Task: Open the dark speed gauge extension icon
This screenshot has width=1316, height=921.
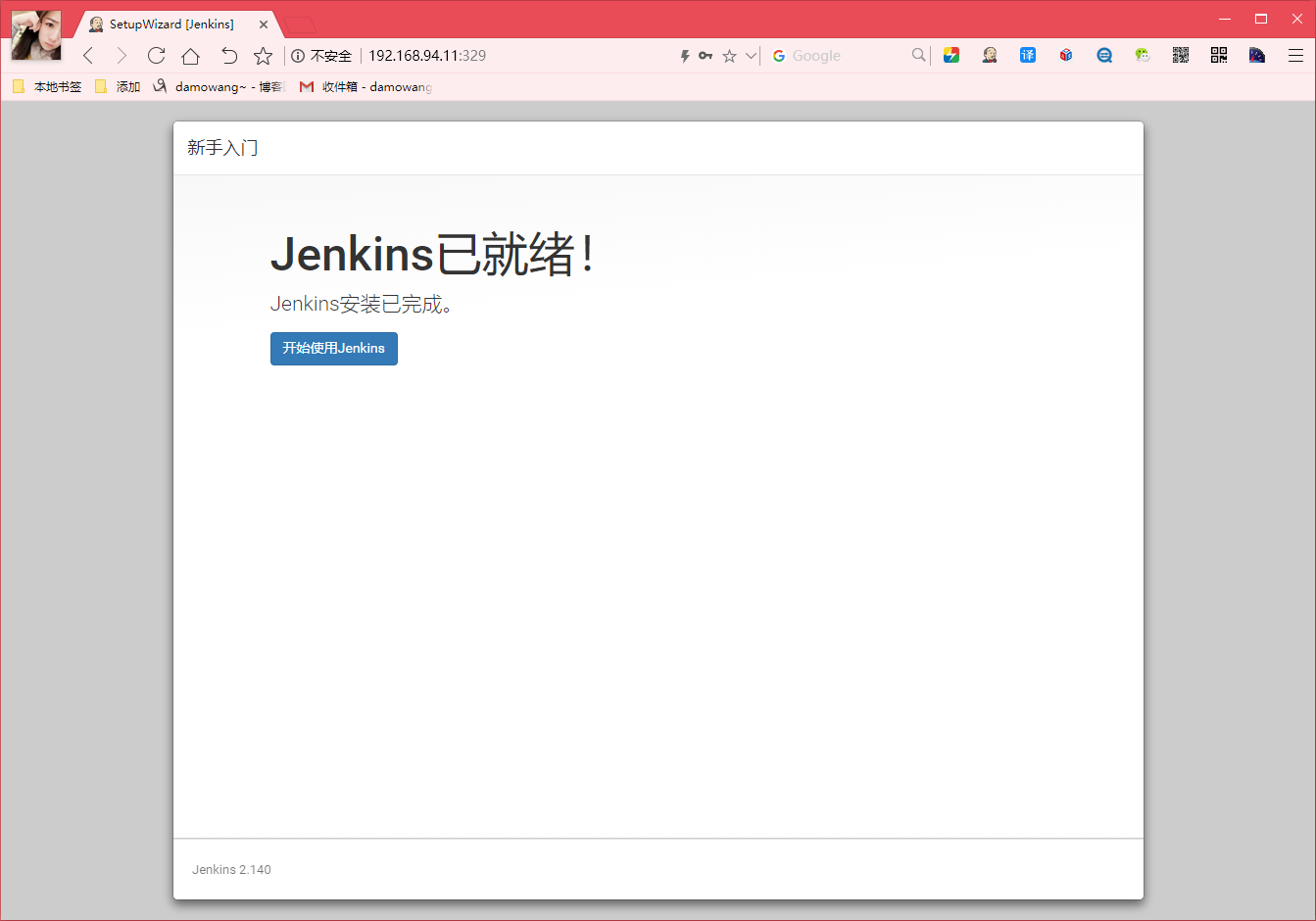Action: (1257, 55)
